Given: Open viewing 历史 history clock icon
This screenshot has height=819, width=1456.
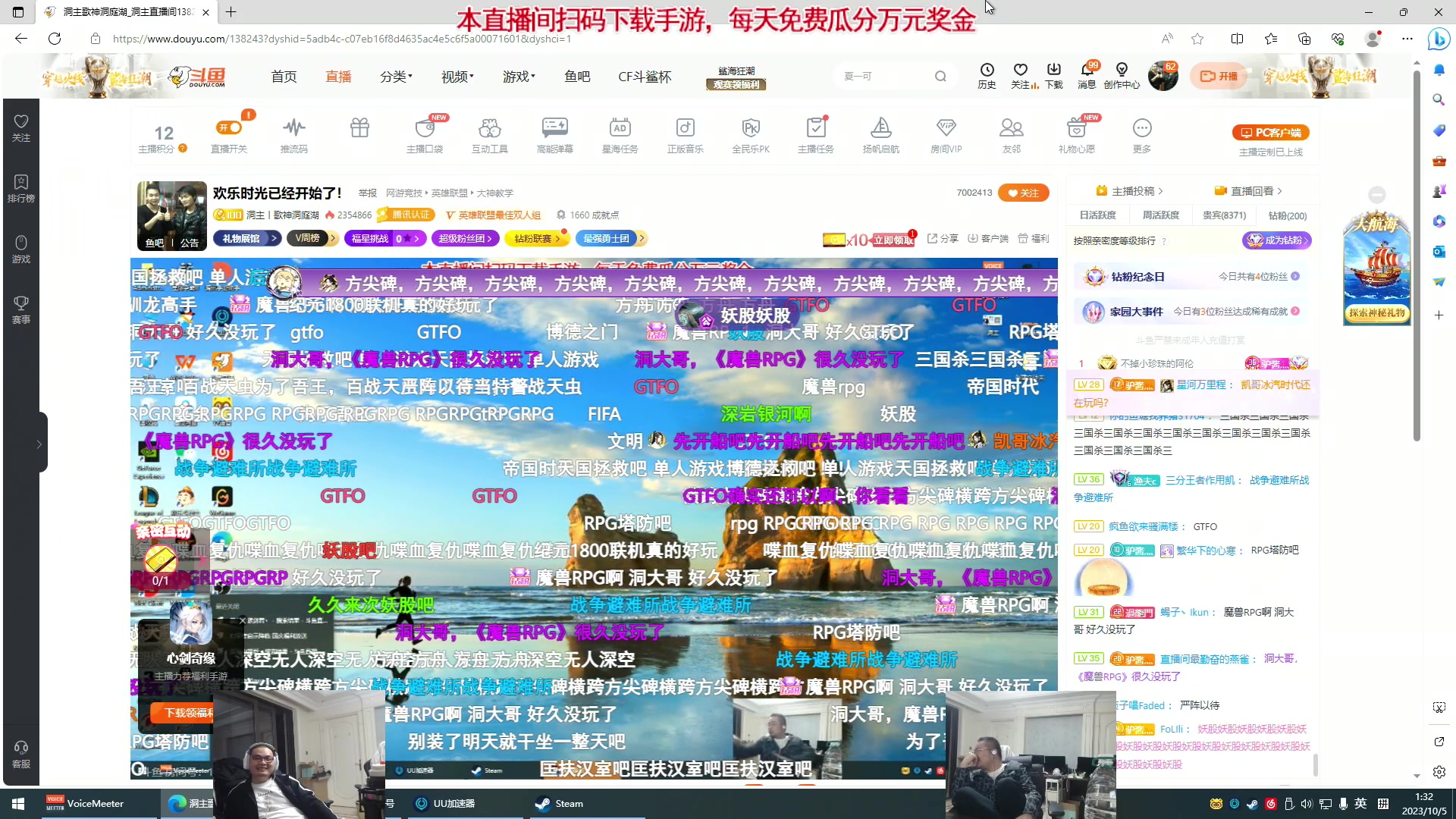Looking at the screenshot, I should coord(987,76).
